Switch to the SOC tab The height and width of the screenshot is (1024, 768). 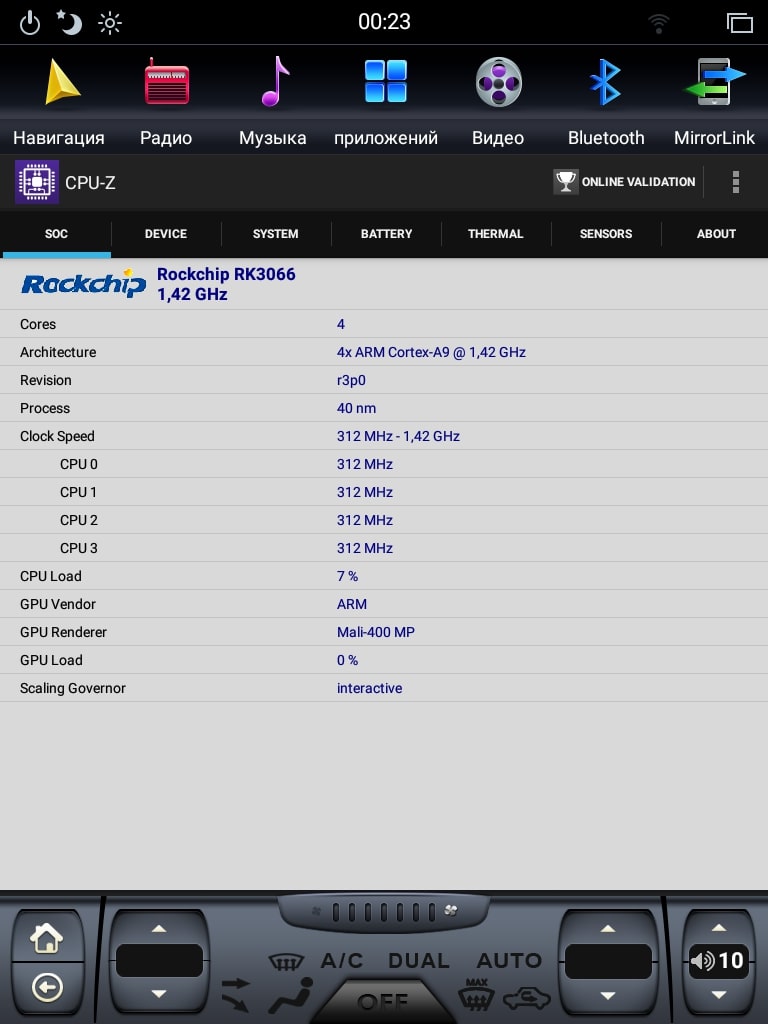(x=56, y=234)
